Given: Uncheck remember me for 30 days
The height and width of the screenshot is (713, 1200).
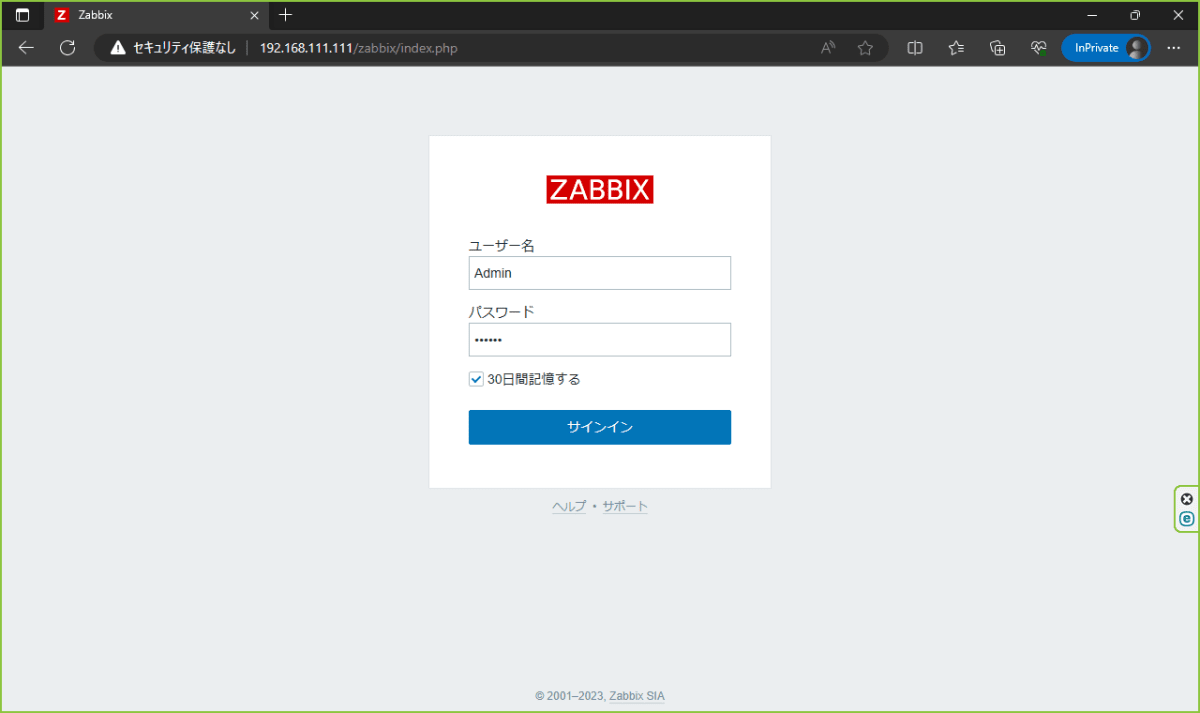Looking at the screenshot, I should (476, 378).
